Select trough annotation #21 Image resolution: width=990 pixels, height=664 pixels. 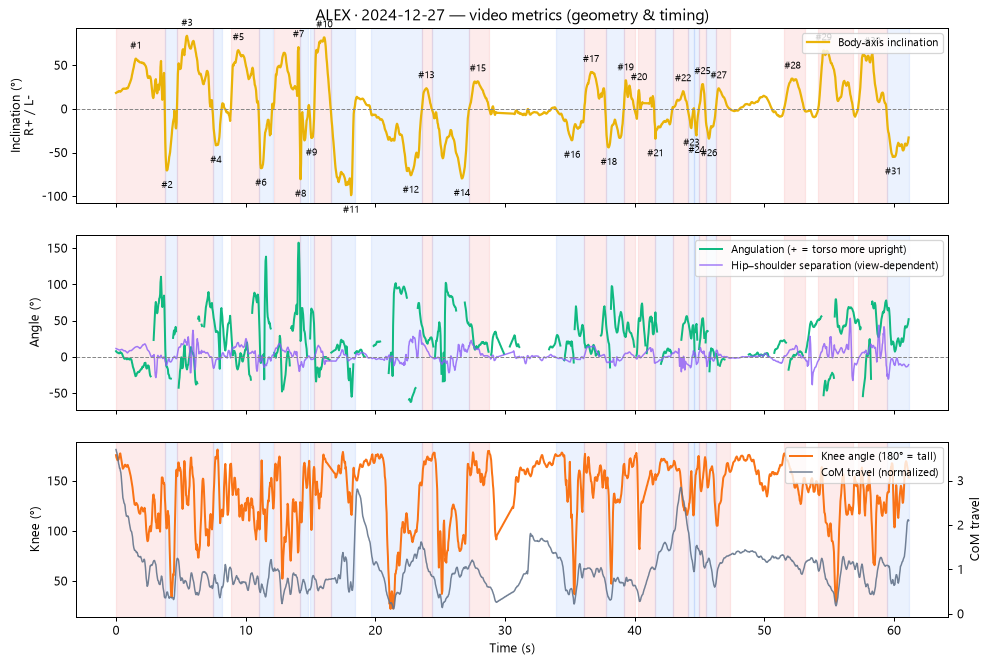pyautogui.click(x=655, y=153)
